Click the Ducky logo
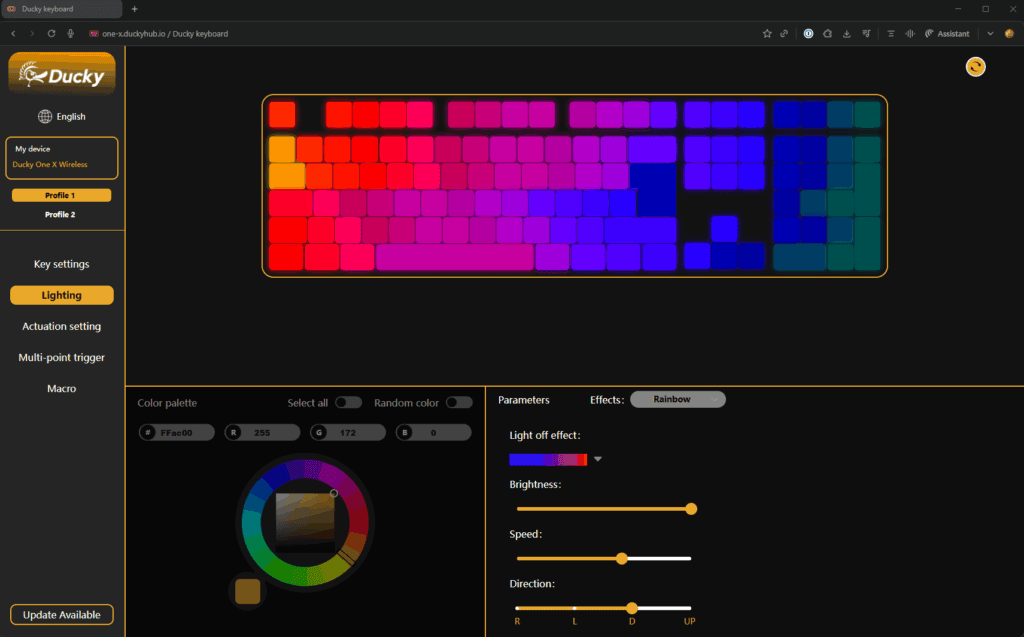This screenshot has height=637, width=1024. [x=62, y=75]
